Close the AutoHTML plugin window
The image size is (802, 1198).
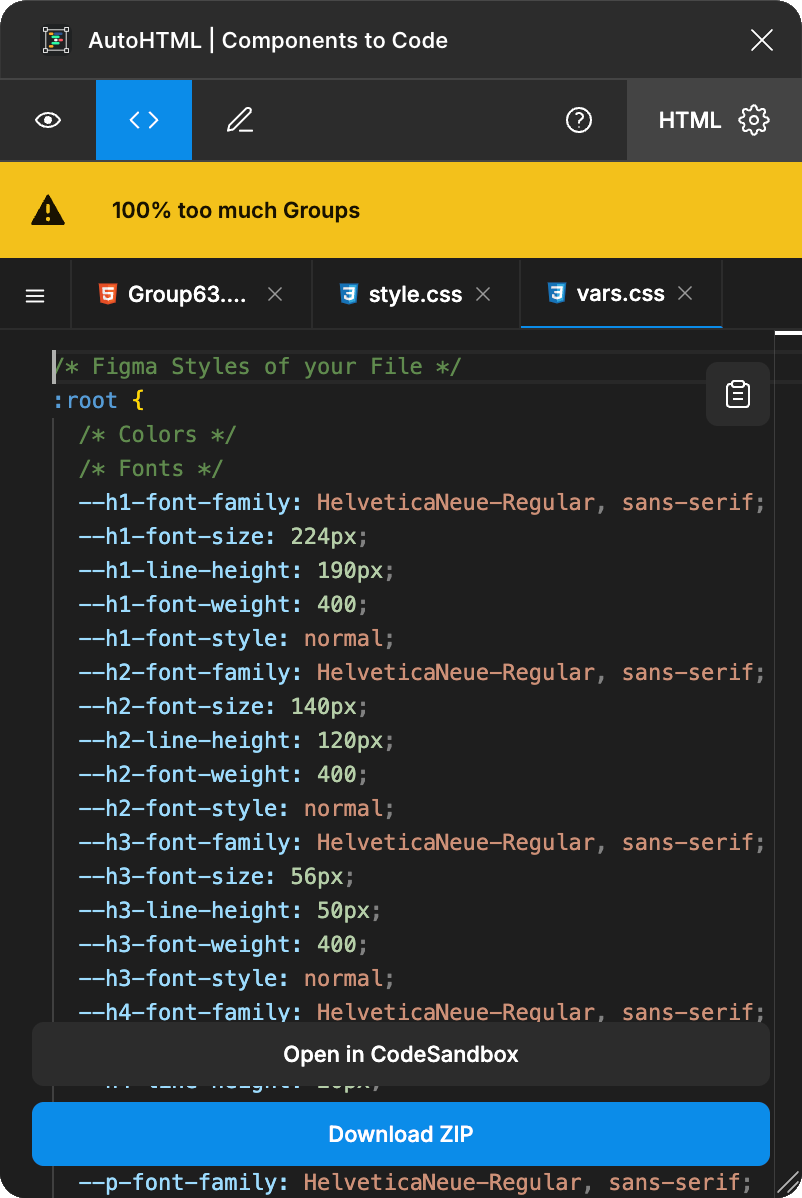point(762,40)
